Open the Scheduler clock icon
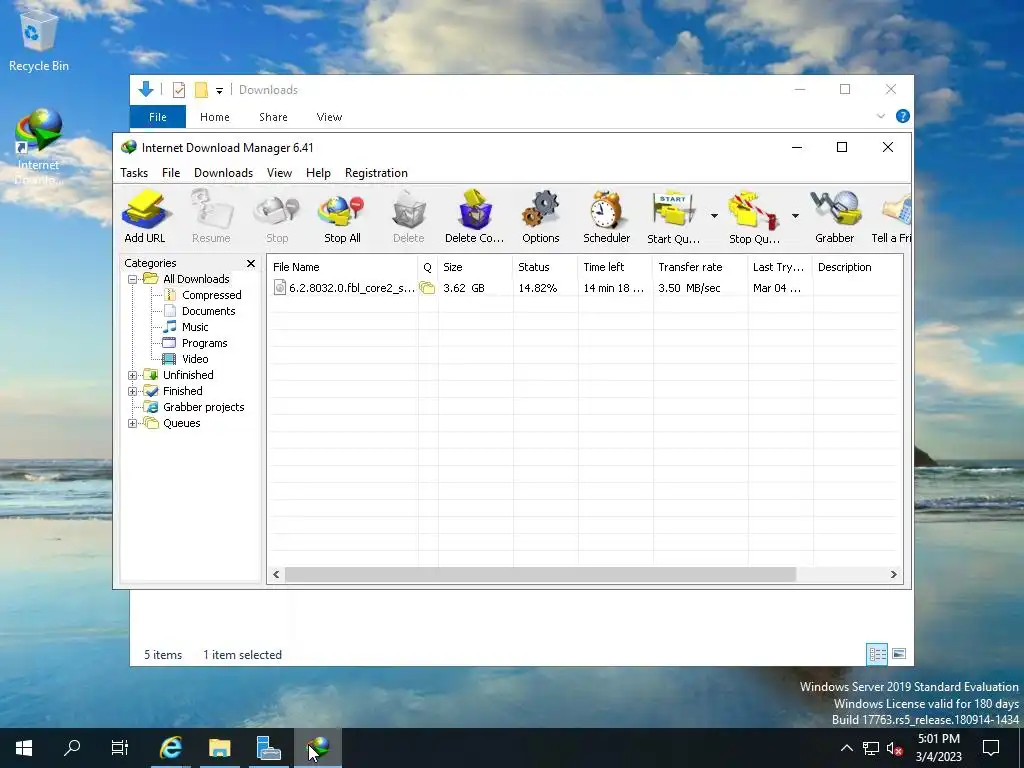The image size is (1024, 768). coord(606,217)
